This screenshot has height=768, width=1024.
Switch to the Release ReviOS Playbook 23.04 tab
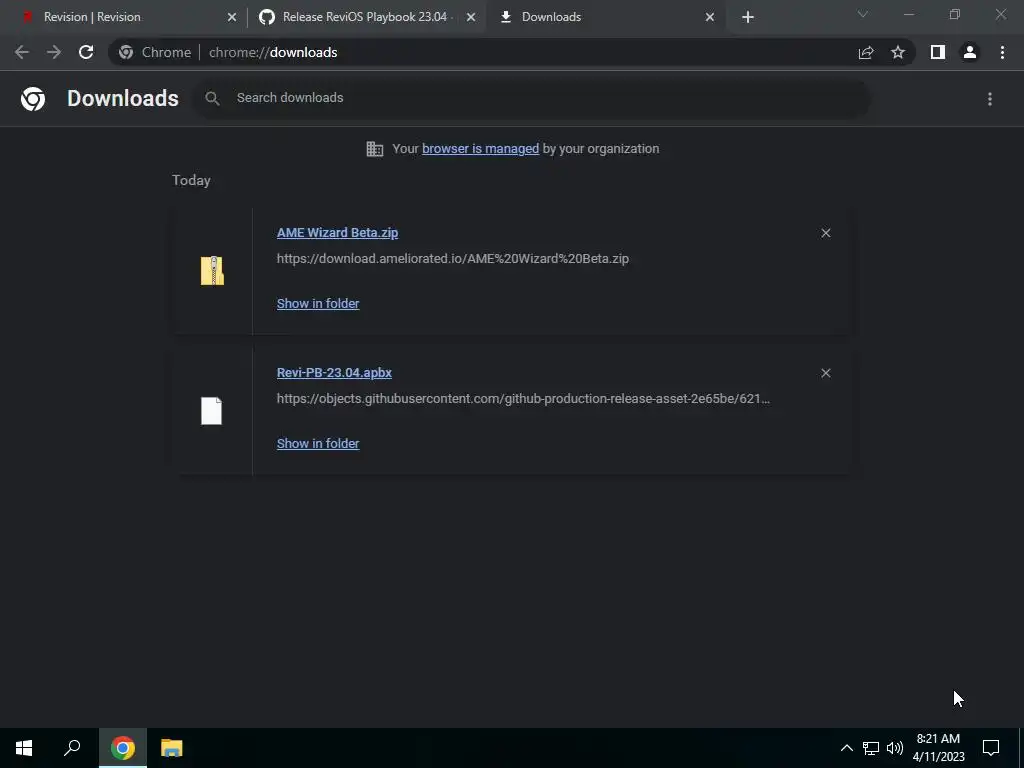click(366, 17)
